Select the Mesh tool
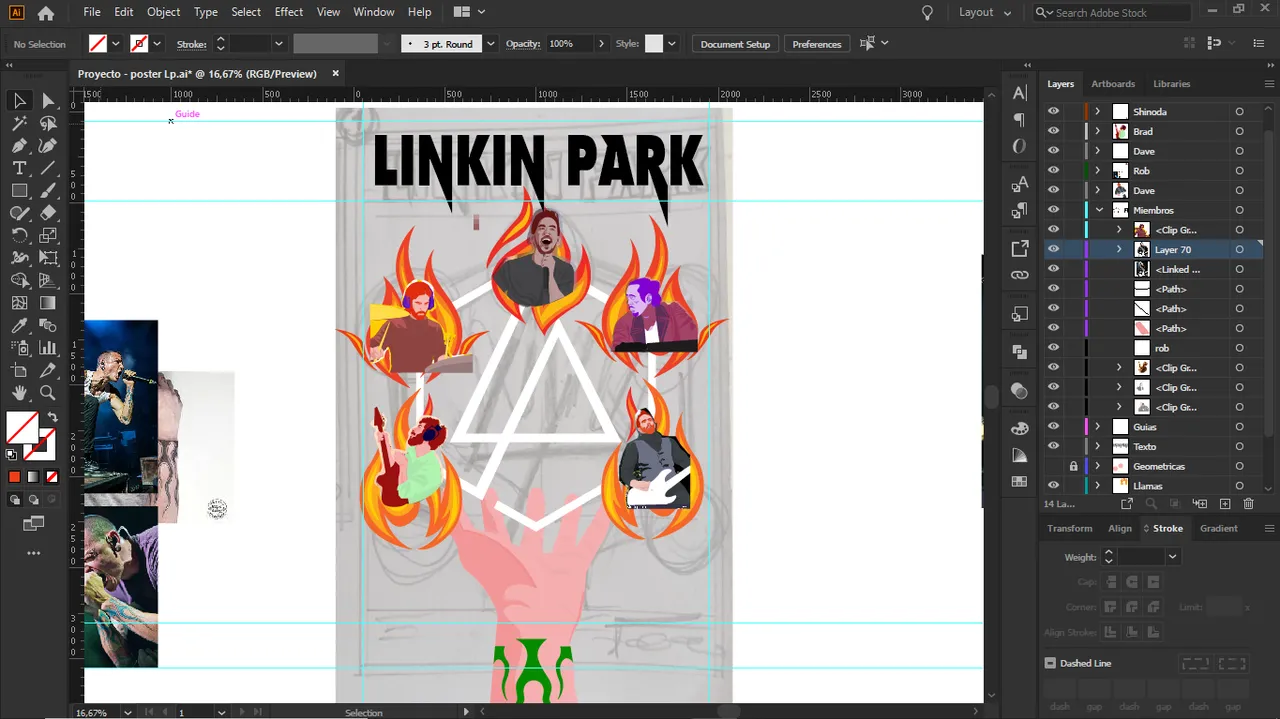This screenshot has width=1280, height=719. (x=19, y=303)
